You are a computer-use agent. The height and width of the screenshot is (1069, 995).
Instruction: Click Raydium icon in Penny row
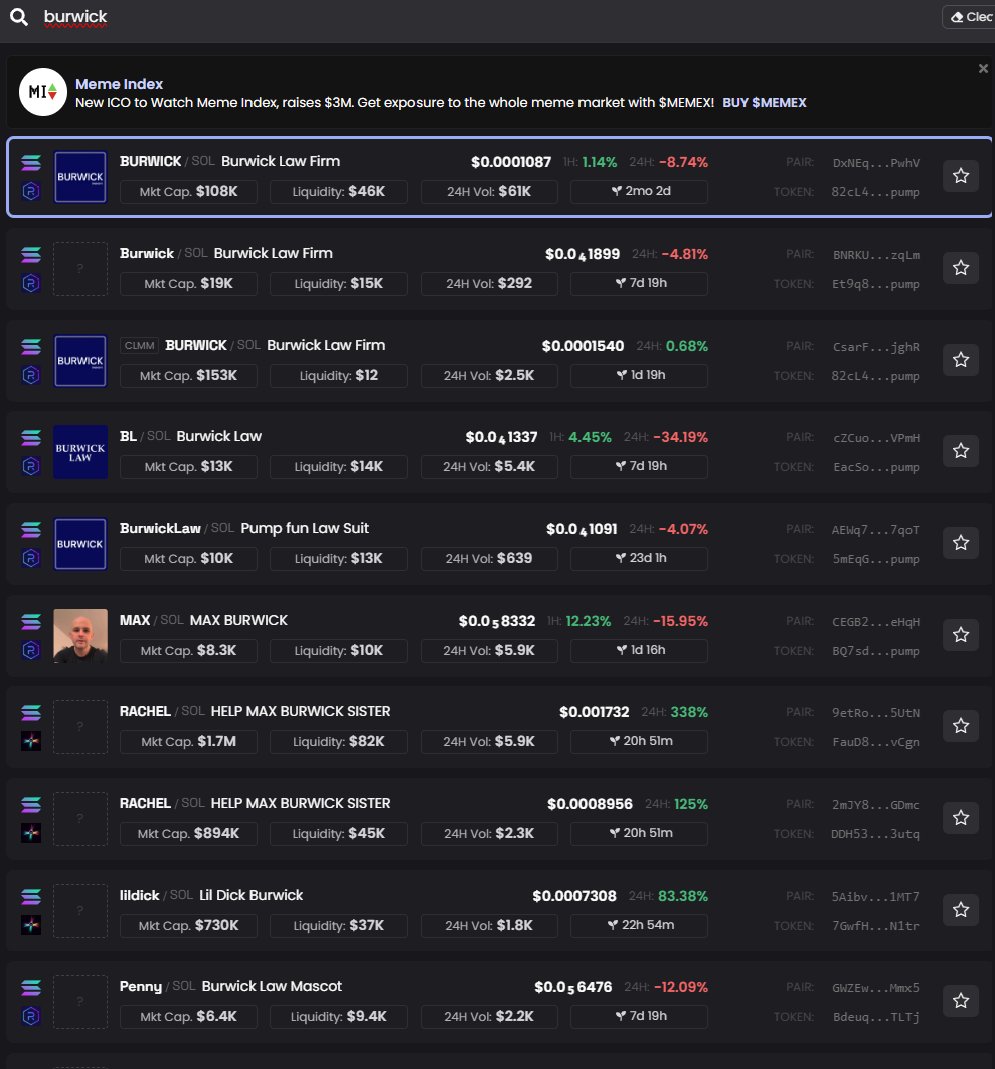pos(31,1017)
